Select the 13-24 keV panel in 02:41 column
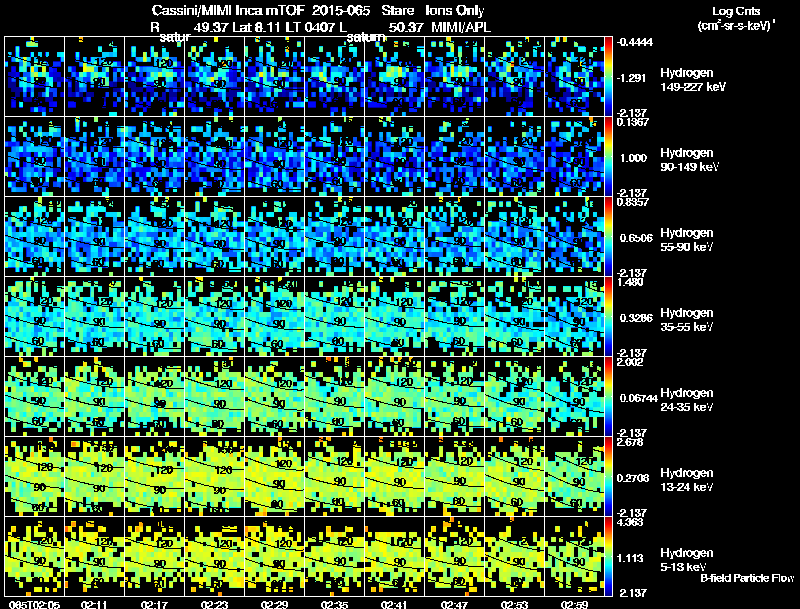Image resolution: width=800 pixels, height=609 pixels. 395,476
